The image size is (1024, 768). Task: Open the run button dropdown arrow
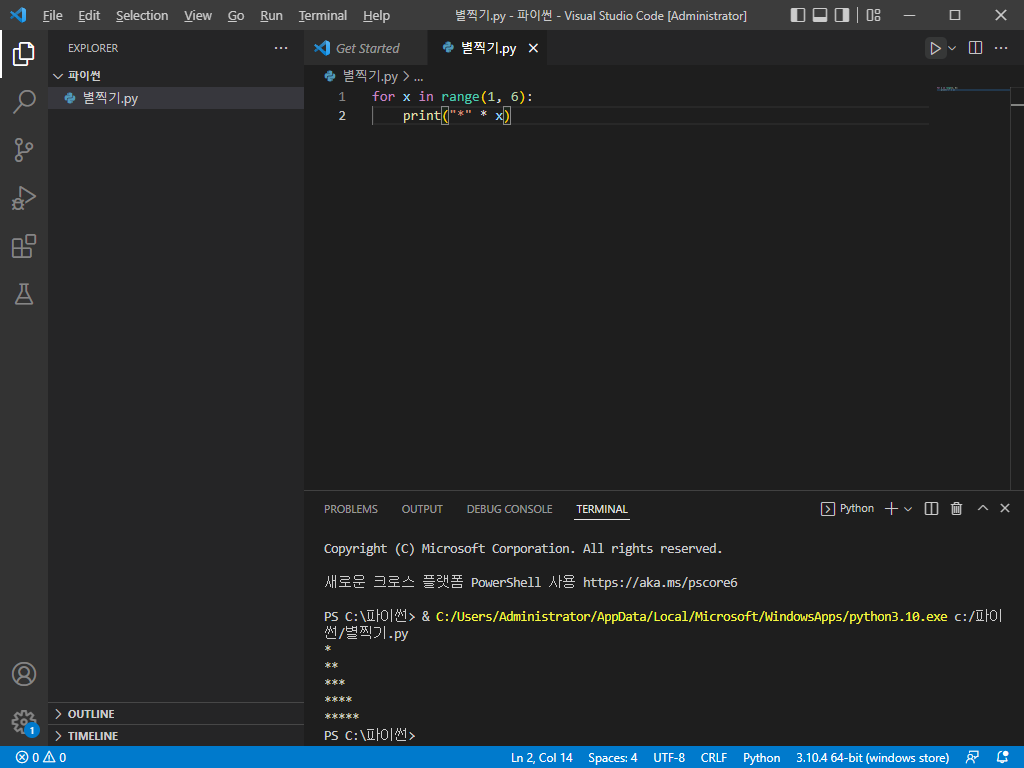tap(952, 48)
